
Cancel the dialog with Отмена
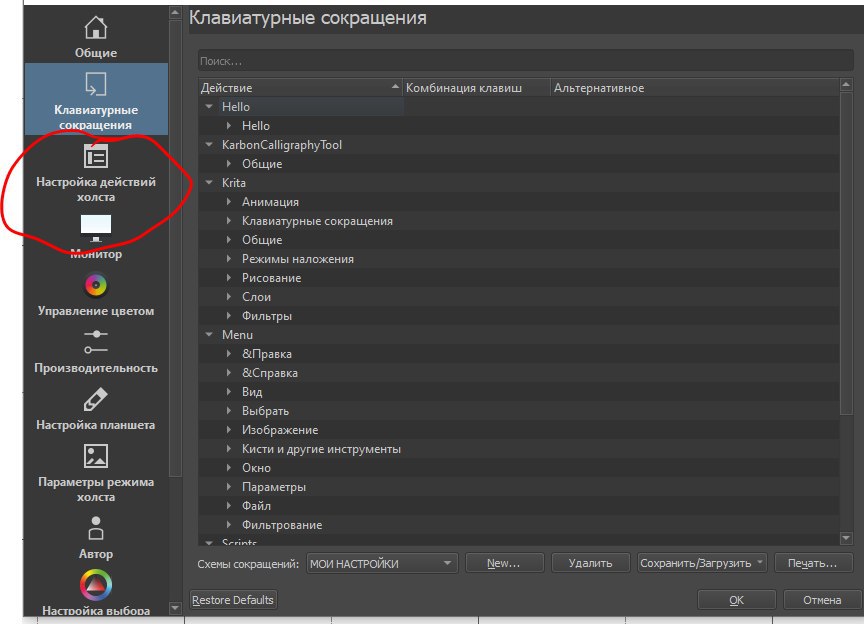(x=822, y=600)
